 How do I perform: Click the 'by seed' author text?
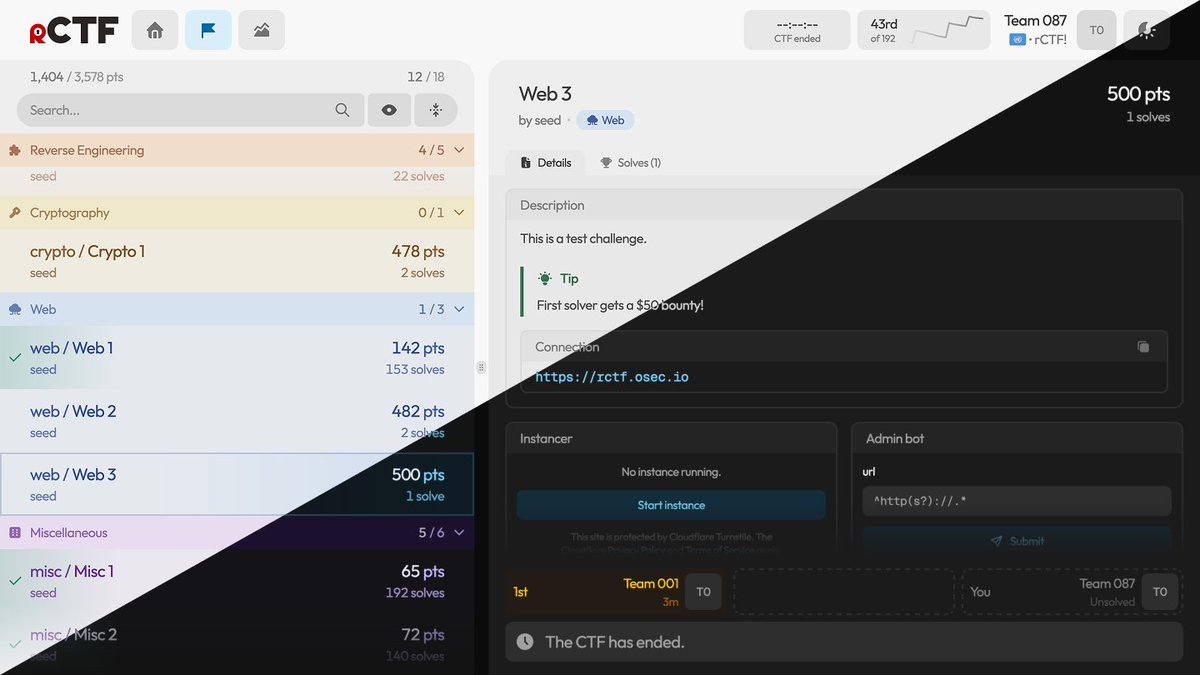[x=540, y=120]
